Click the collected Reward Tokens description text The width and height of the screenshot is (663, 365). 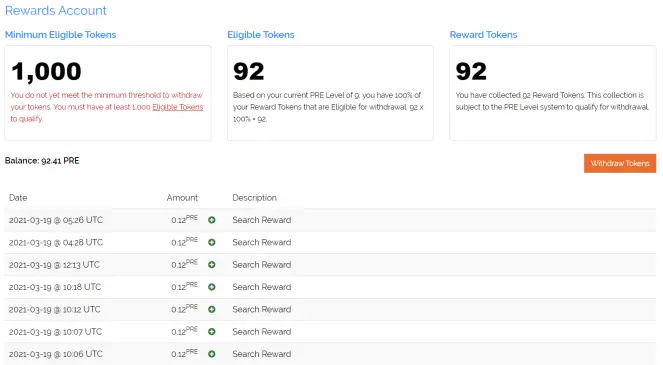pos(552,101)
